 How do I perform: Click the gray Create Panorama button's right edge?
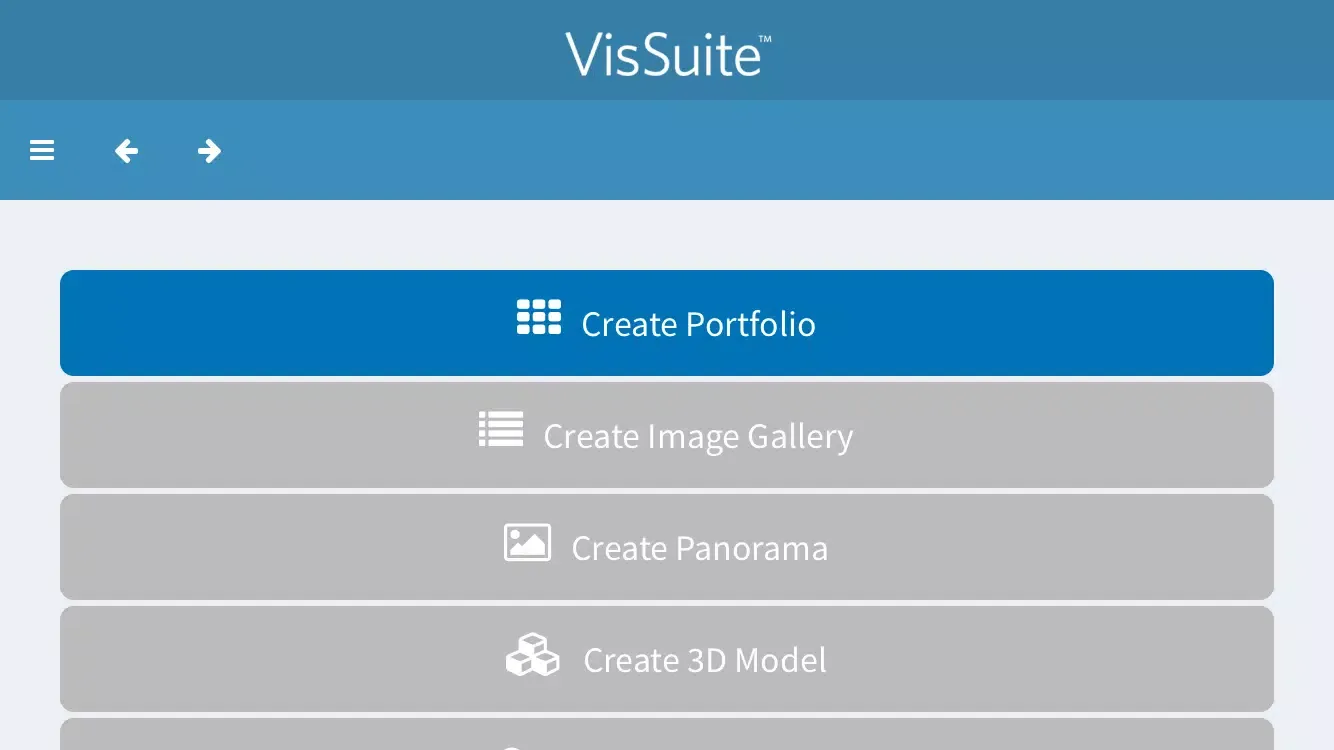(1258, 547)
